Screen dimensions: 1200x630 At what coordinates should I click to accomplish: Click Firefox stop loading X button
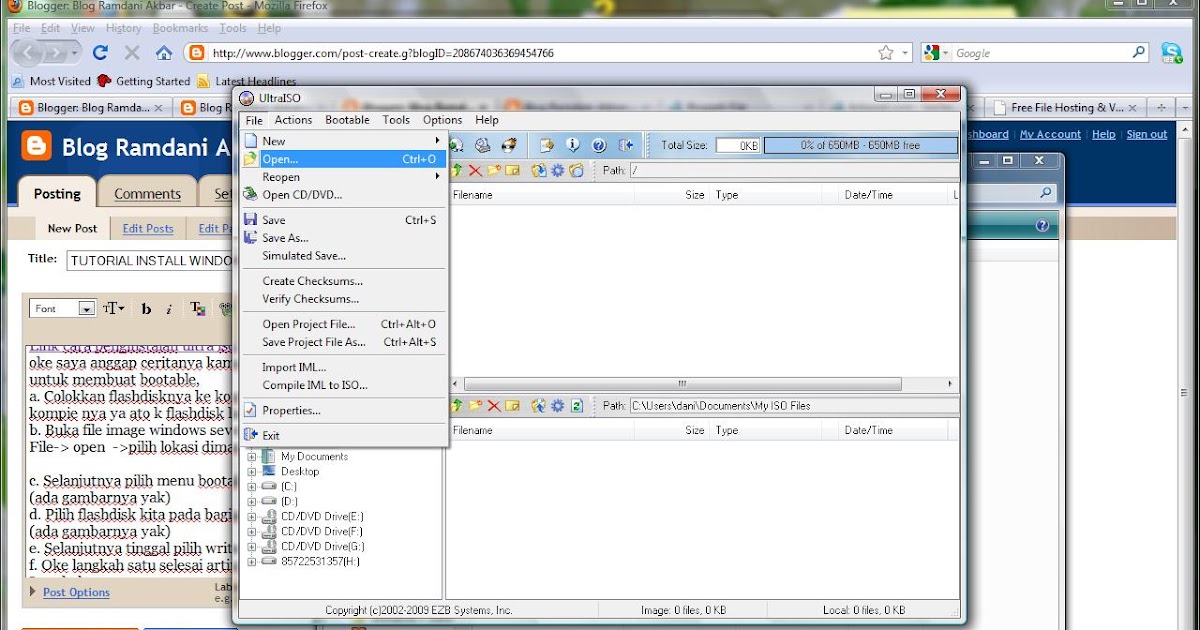(132, 53)
